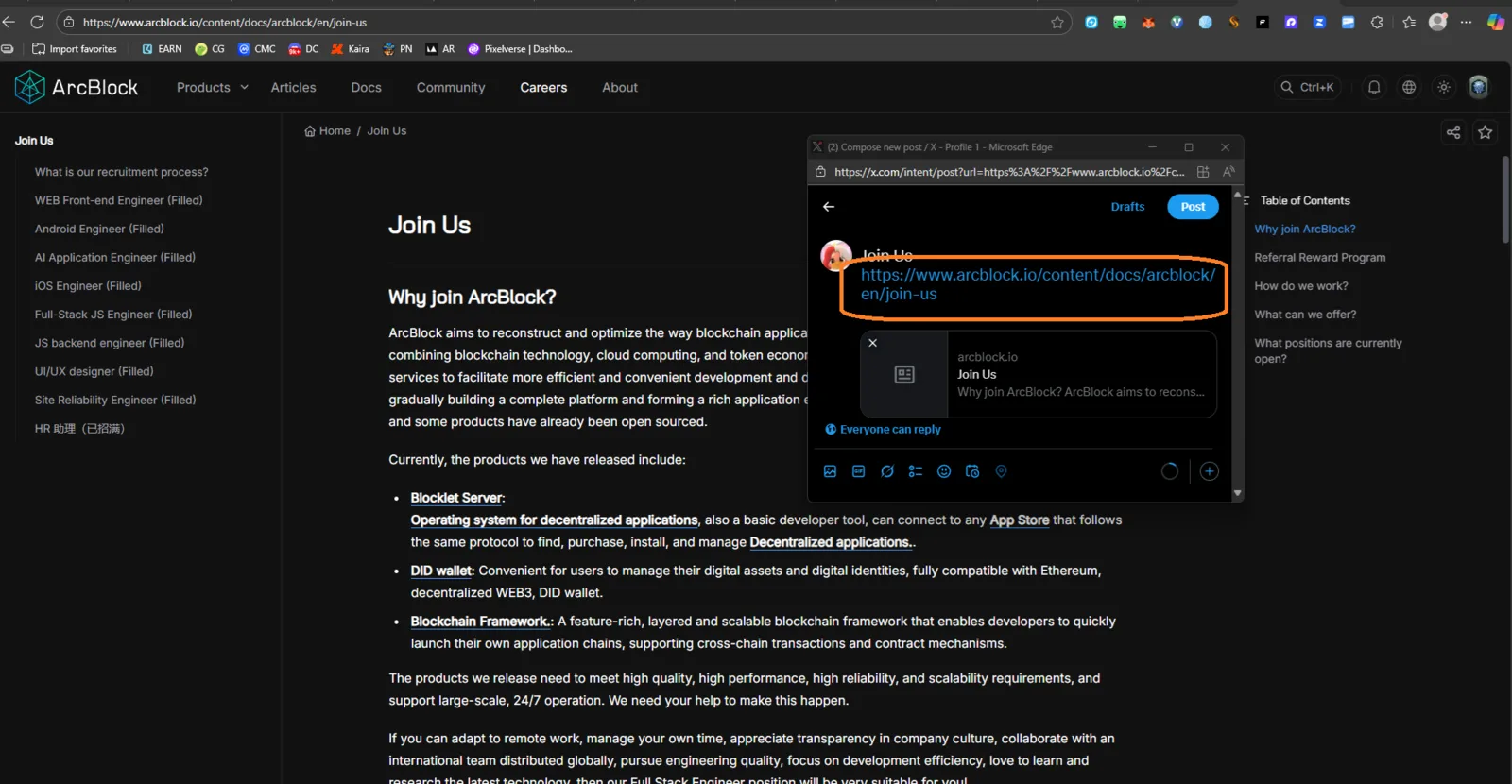The width and height of the screenshot is (1512, 784).
Task: Open the 'Pixelverse | Dashbo...' bookmark
Action: (520, 49)
